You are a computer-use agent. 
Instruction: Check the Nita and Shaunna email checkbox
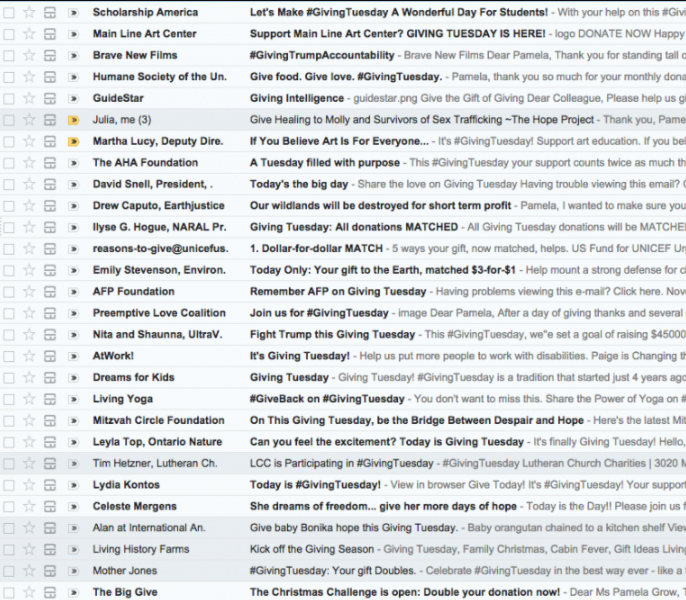click(x=9, y=335)
